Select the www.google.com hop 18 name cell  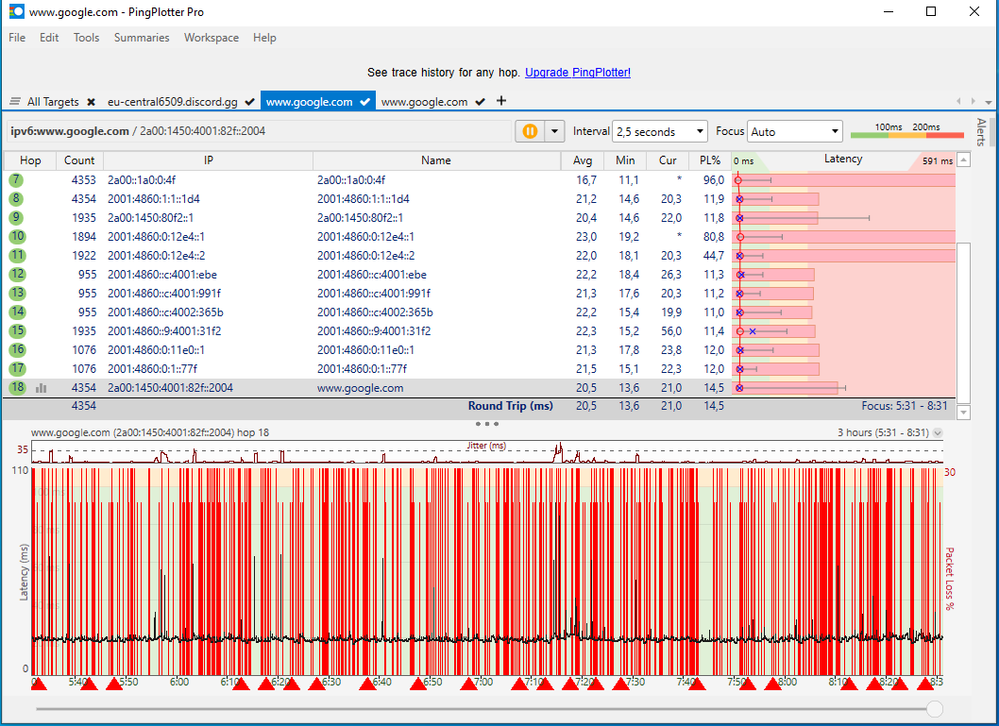tap(360, 388)
